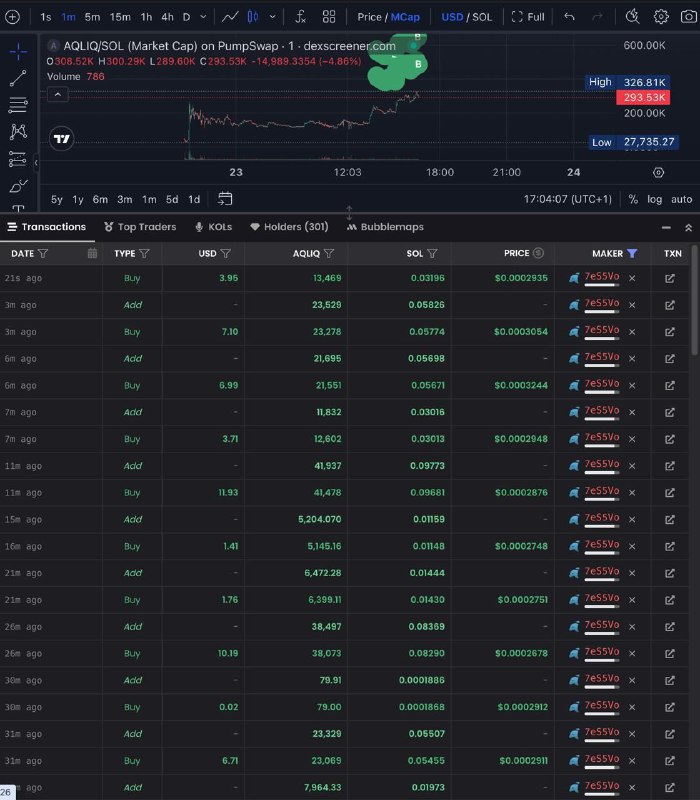
Task: Open TXN link for the first transaction
Action: (x=670, y=278)
